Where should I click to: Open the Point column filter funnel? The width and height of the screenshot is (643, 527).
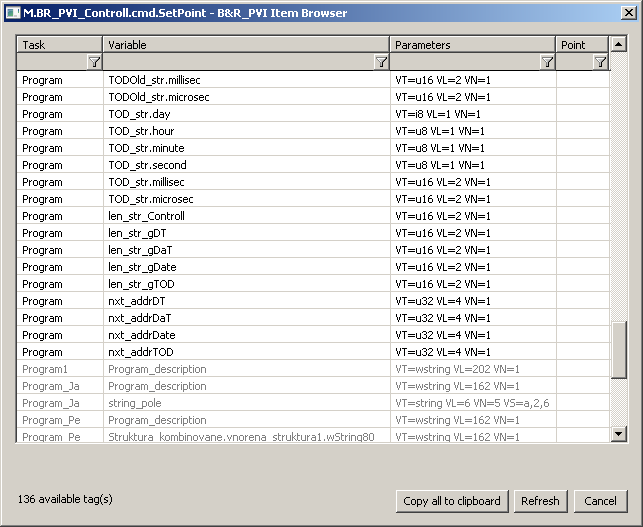tap(600, 62)
